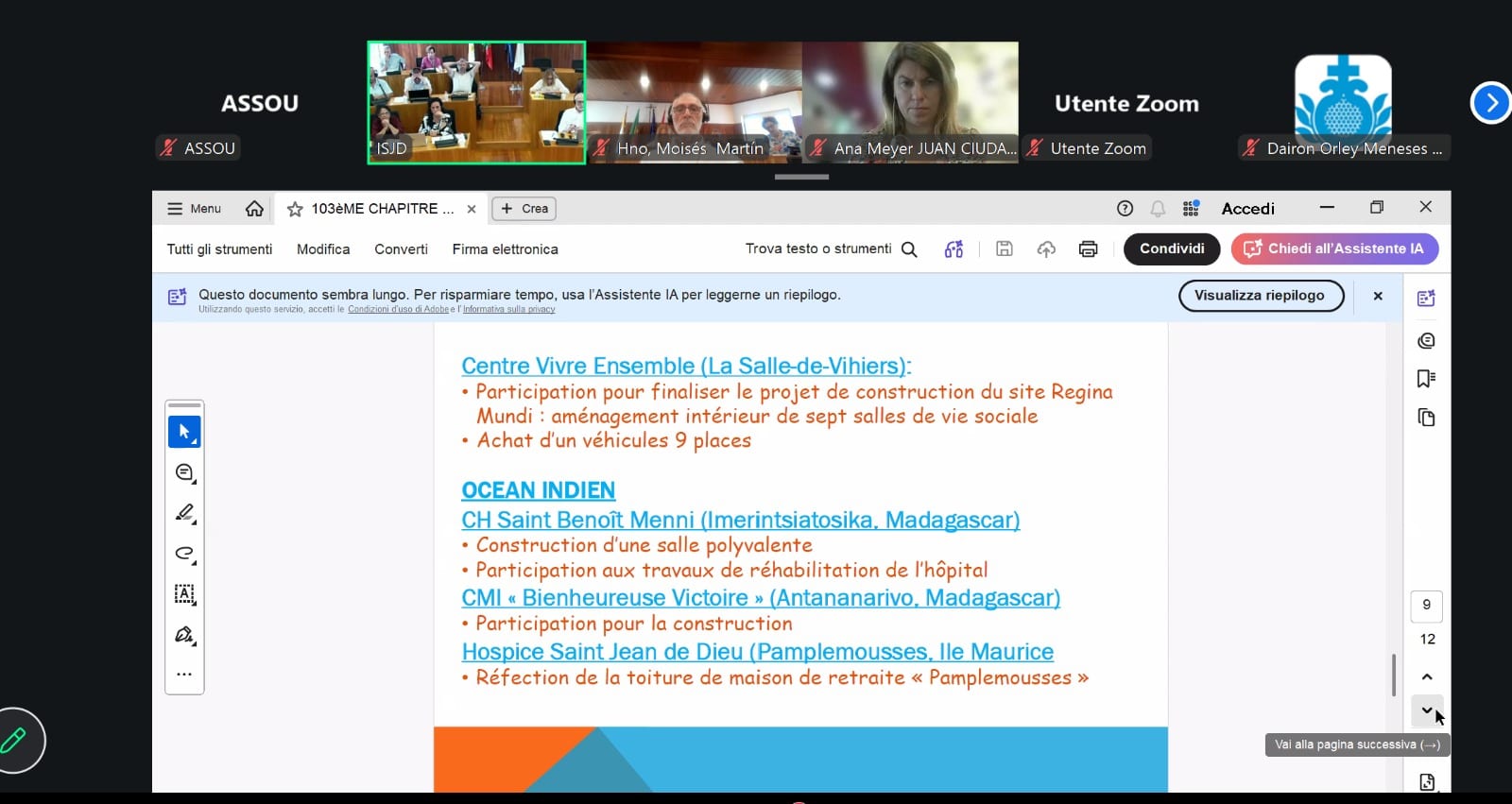Print the document with the printer icon

point(1088,248)
